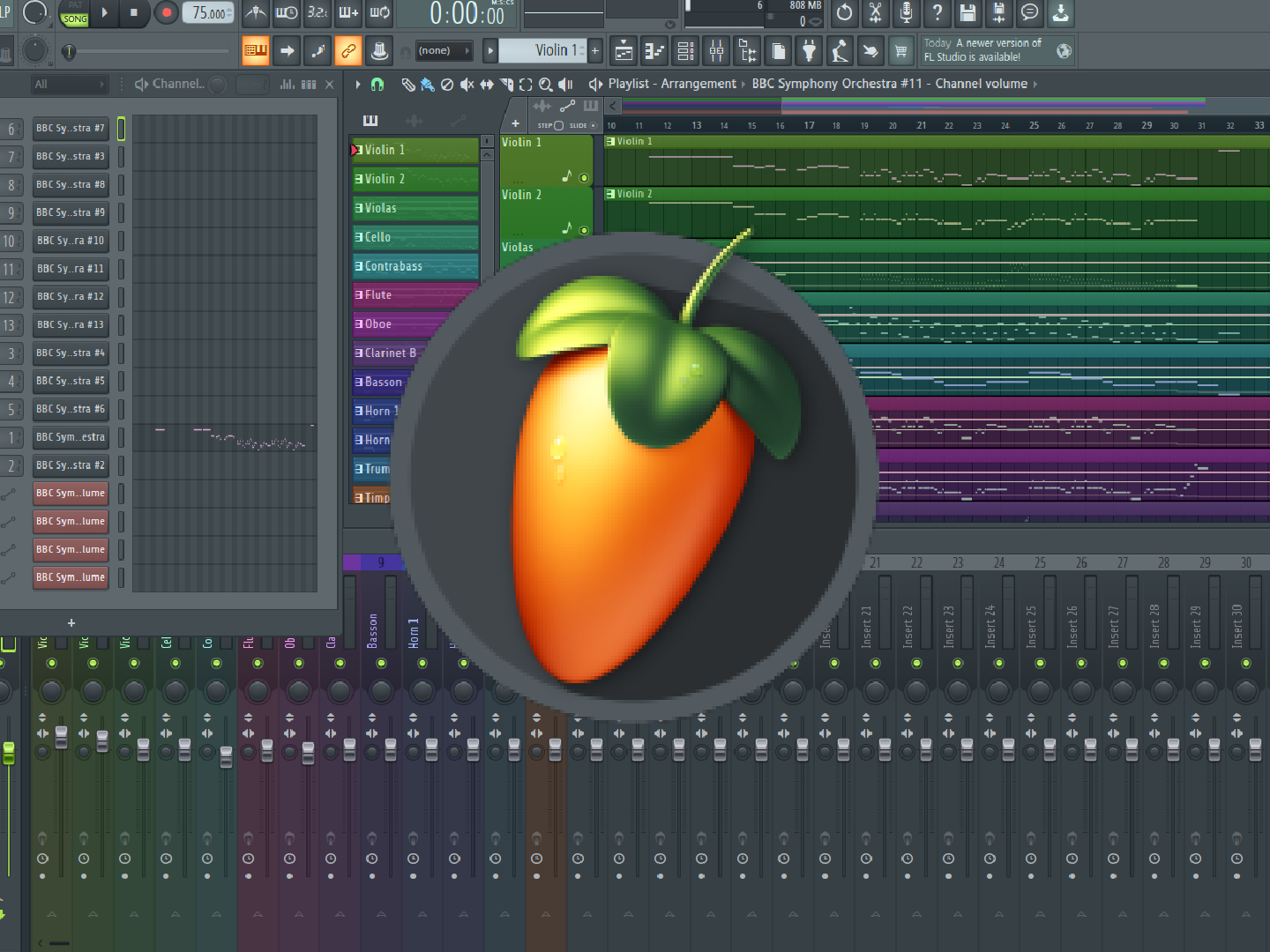Expand the playlist options menu arrow
Image resolution: width=1270 pixels, height=952 pixels.
pos(357,85)
